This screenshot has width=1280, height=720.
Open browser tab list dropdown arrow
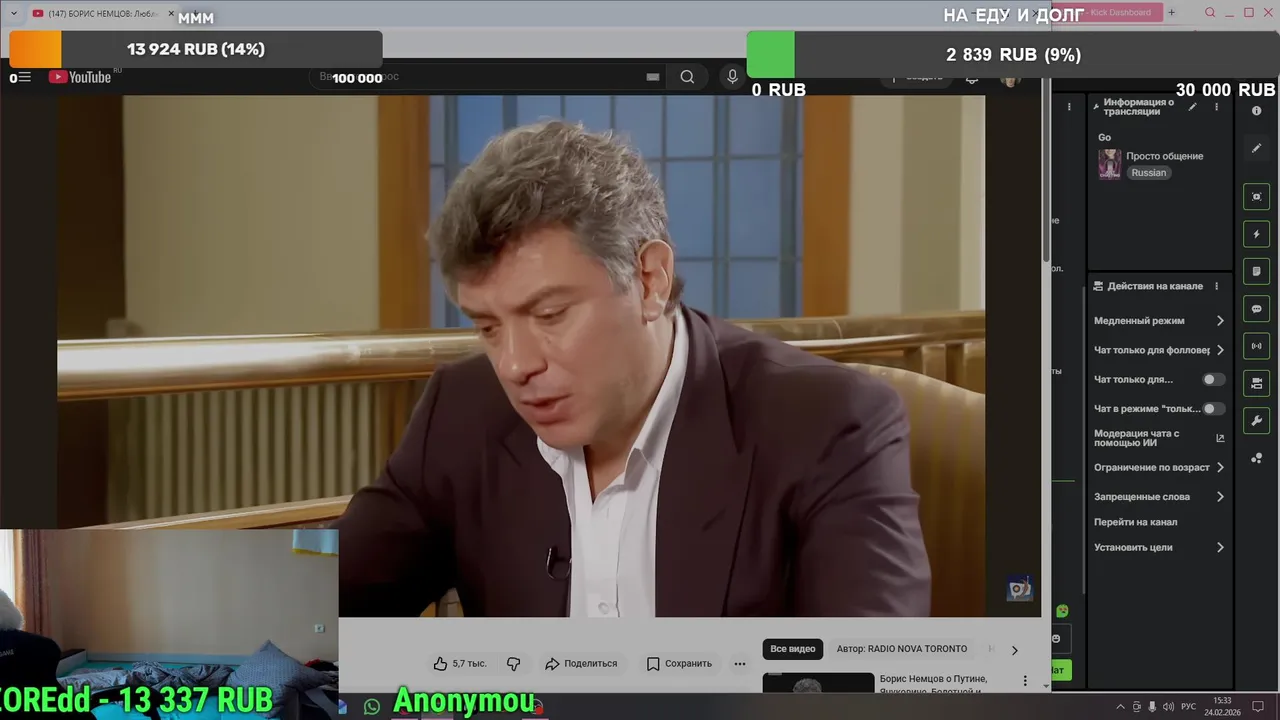pyautogui.click(x=13, y=13)
